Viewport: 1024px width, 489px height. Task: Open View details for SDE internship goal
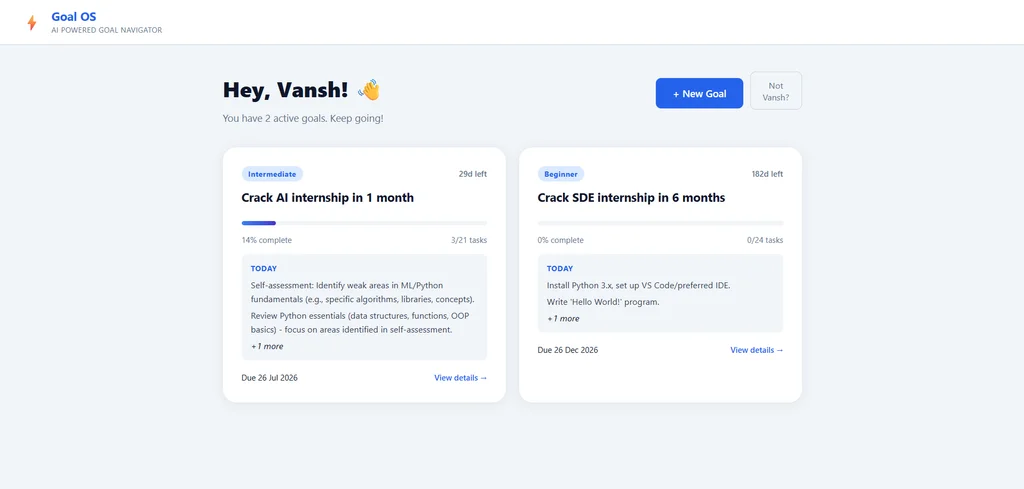(756, 350)
